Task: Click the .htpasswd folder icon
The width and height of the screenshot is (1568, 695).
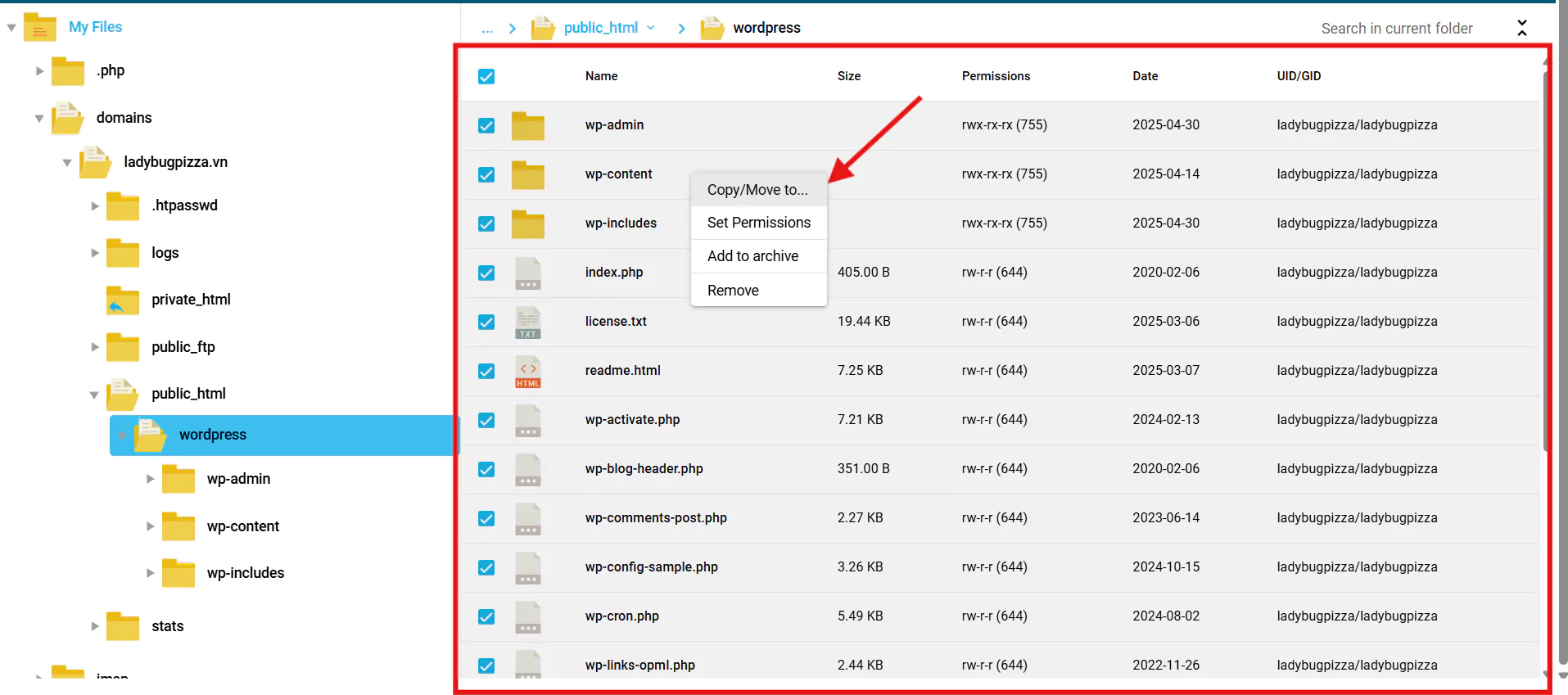Action: point(123,206)
